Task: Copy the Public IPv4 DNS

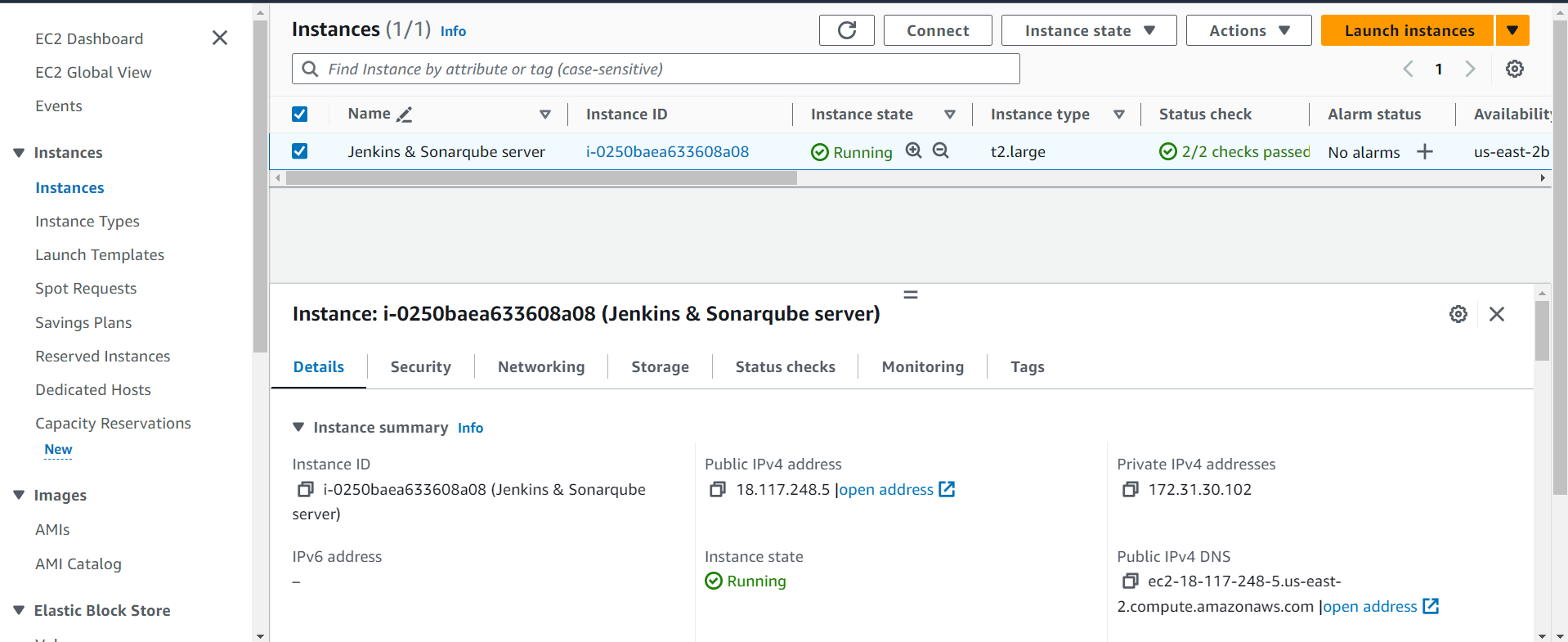Action: (1130, 581)
